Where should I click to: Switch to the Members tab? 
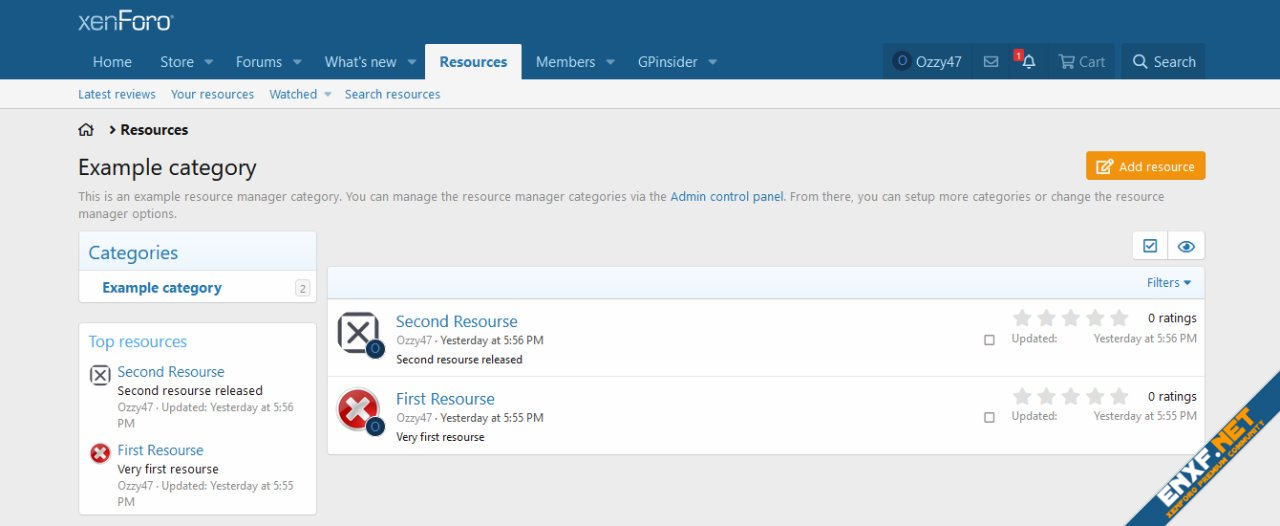tap(565, 62)
